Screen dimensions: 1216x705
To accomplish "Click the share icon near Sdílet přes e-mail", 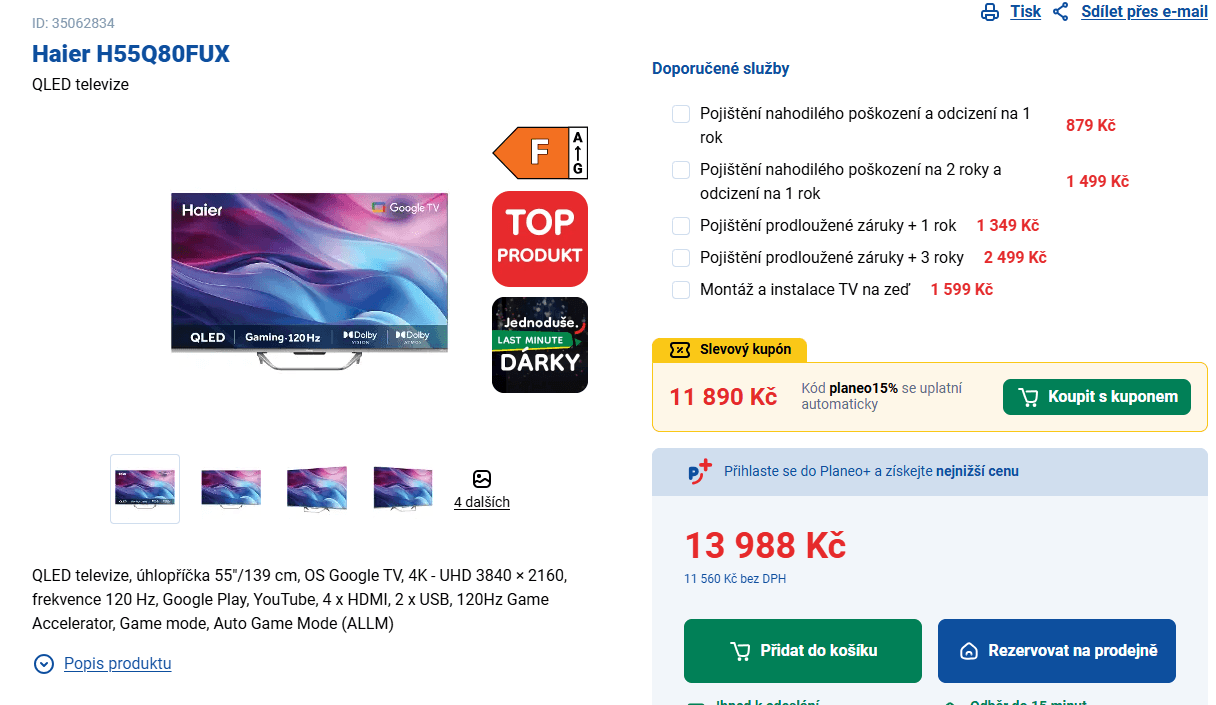I will click(x=1061, y=11).
